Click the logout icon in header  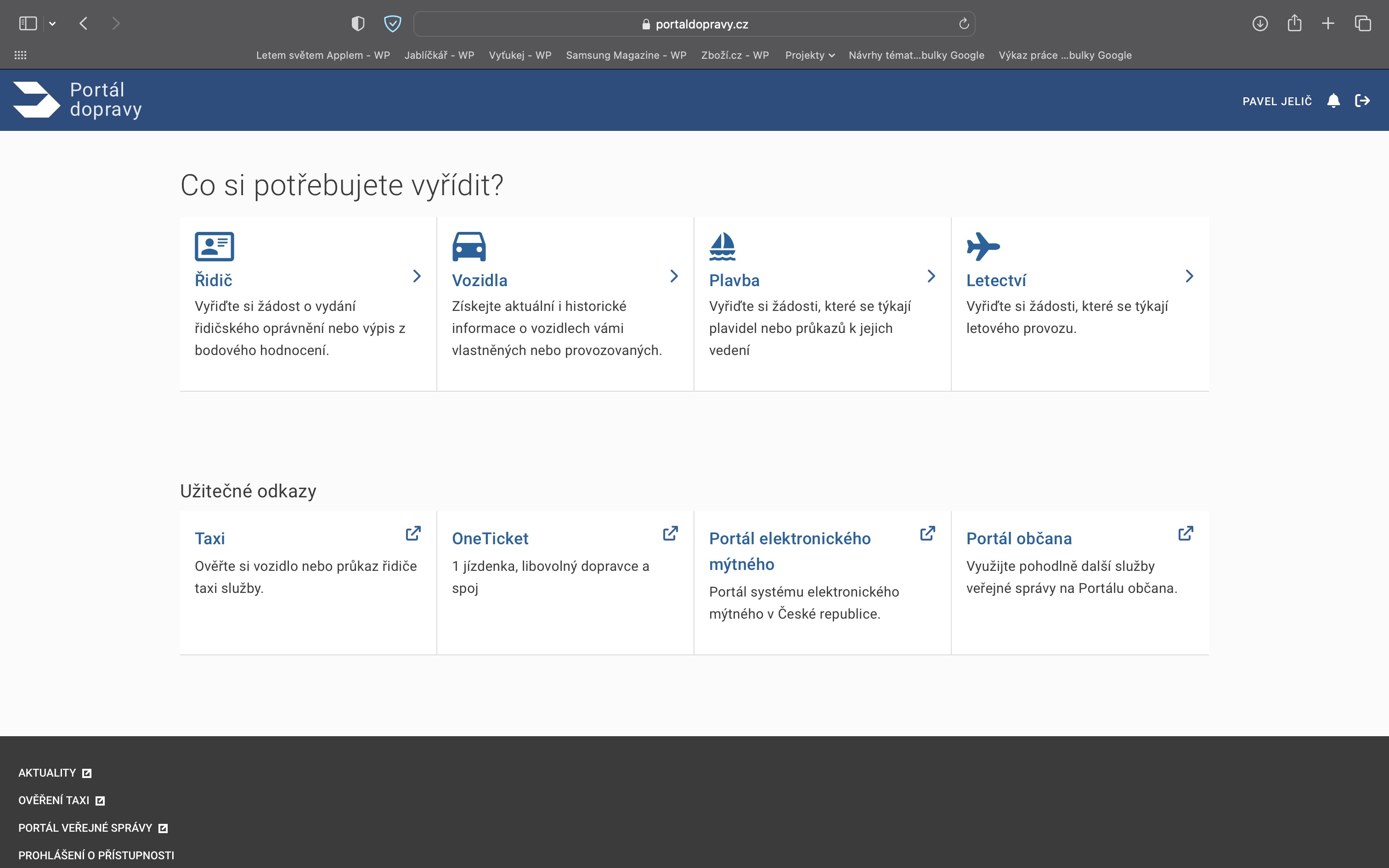pos(1363,101)
